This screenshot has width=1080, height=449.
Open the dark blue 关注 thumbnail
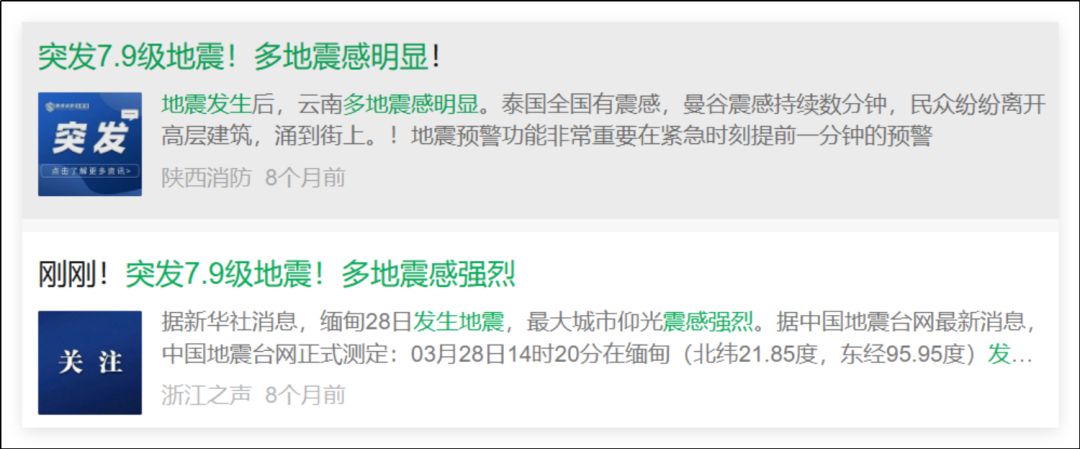(90, 363)
